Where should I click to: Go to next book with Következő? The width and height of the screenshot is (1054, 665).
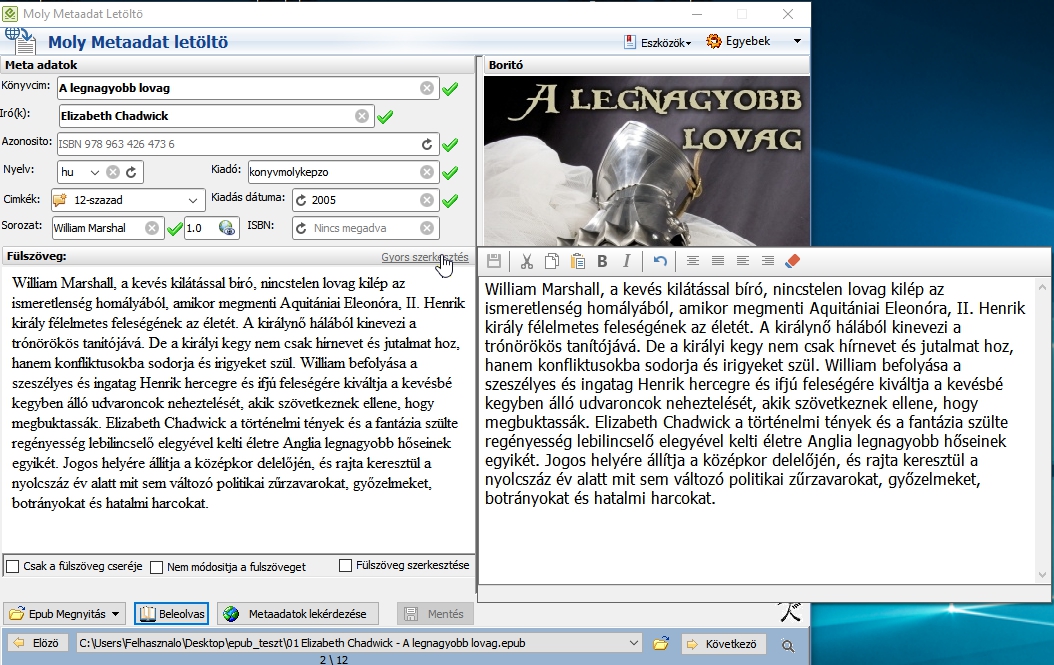click(x=724, y=644)
